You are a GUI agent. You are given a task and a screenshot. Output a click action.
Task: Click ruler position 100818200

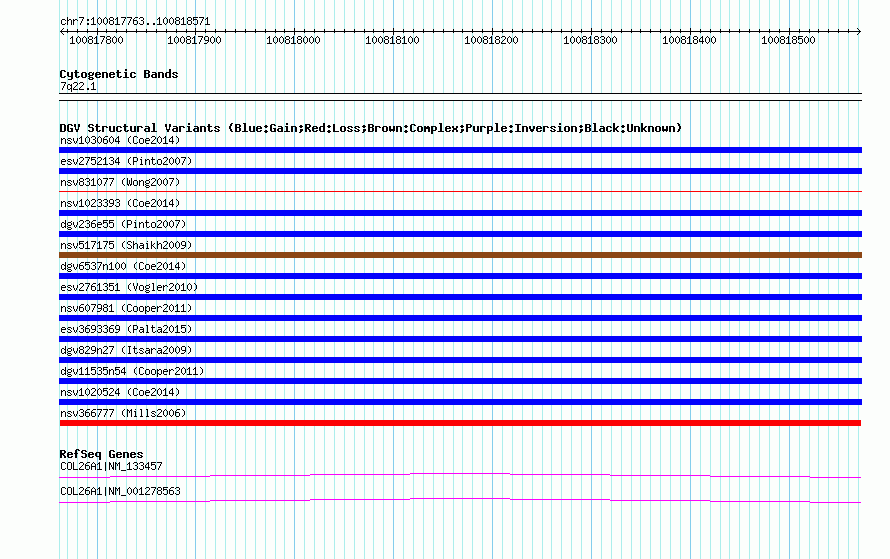(x=491, y=40)
